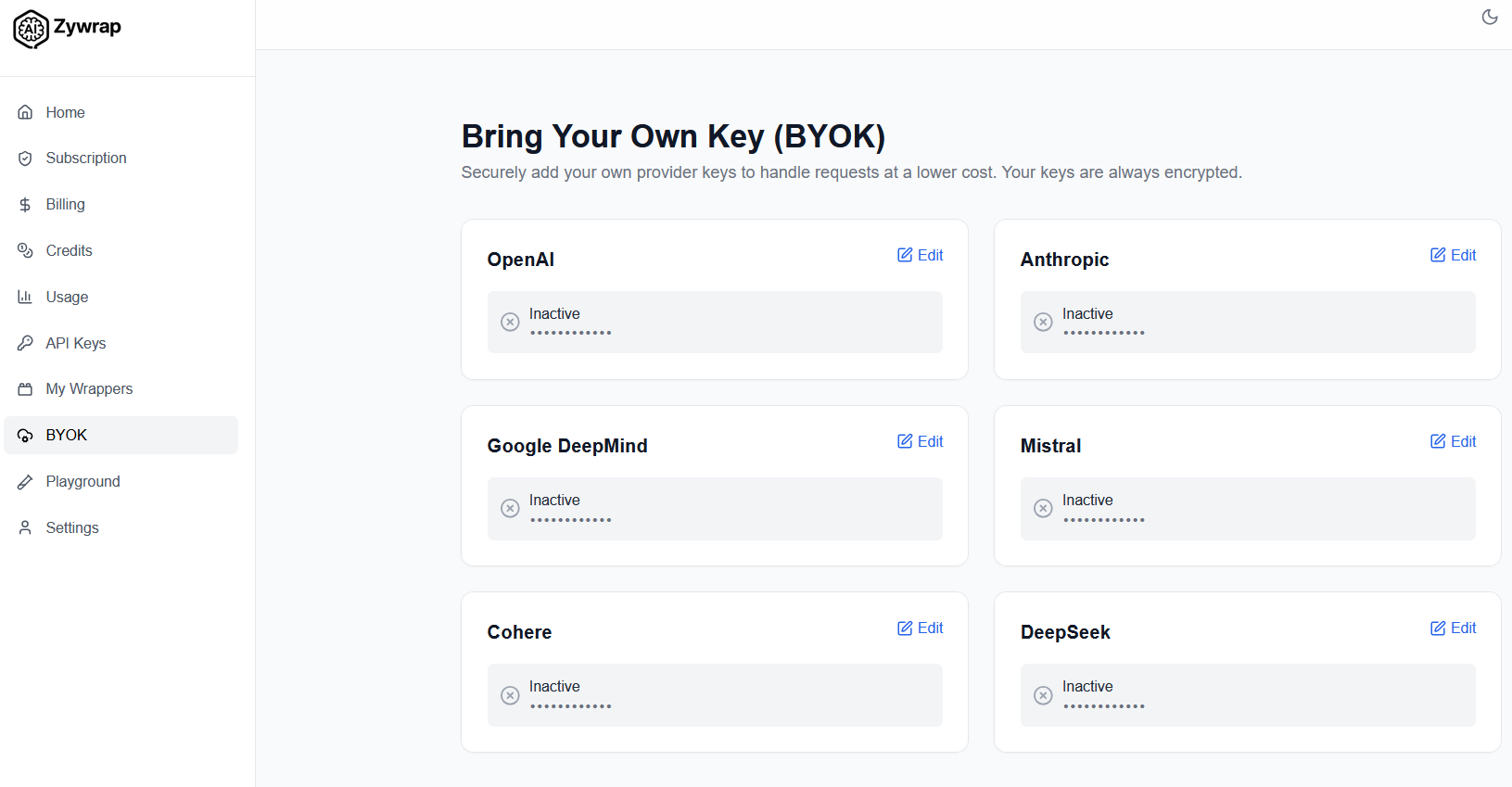
Task: Click the DeepSeek inactive status icon
Action: click(1043, 695)
